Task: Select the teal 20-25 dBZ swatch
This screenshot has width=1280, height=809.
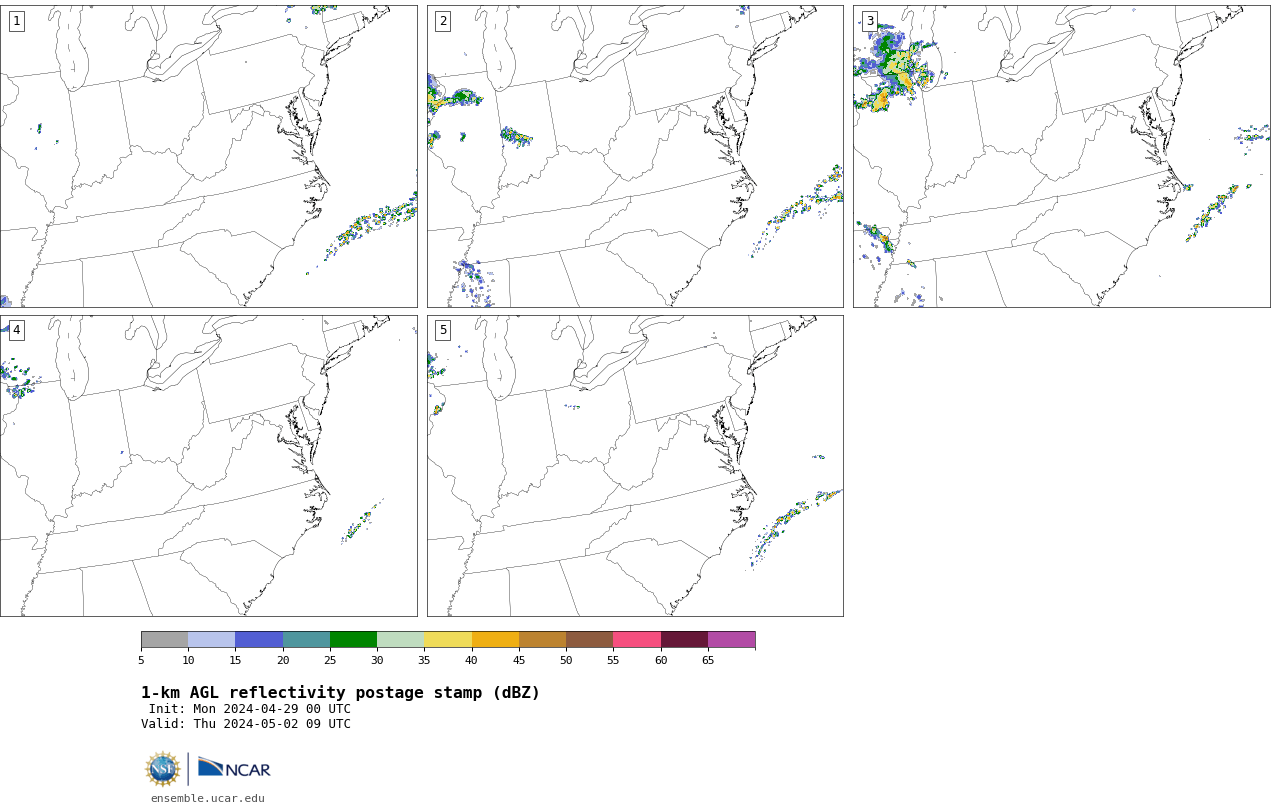Action: point(306,640)
